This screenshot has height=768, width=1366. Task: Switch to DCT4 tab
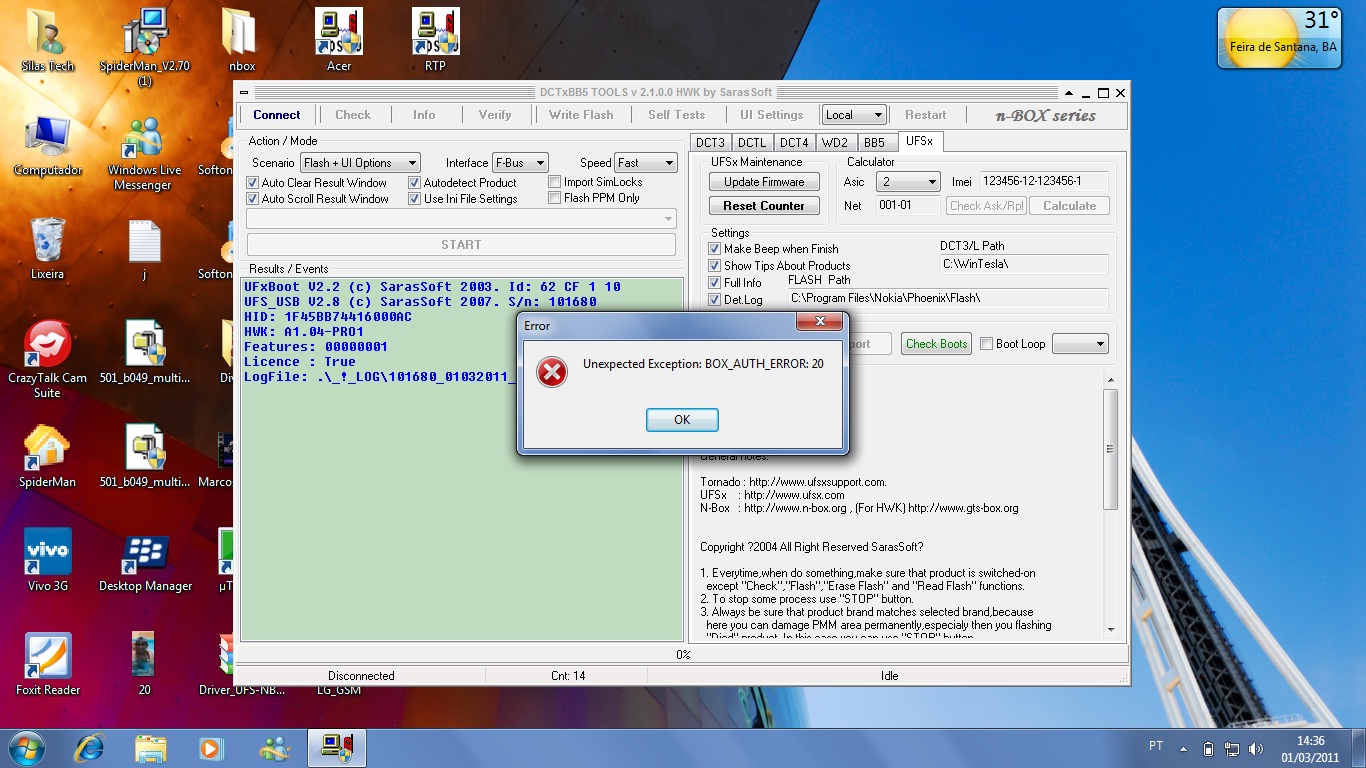pyautogui.click(x=794, y=142)
